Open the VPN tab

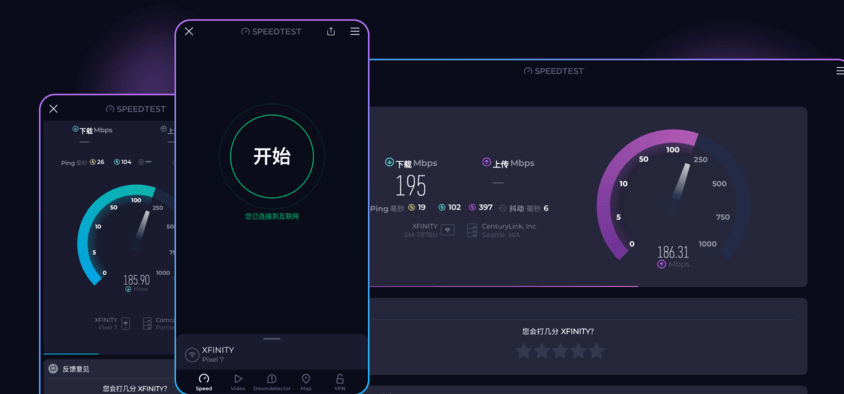point(340,382)
